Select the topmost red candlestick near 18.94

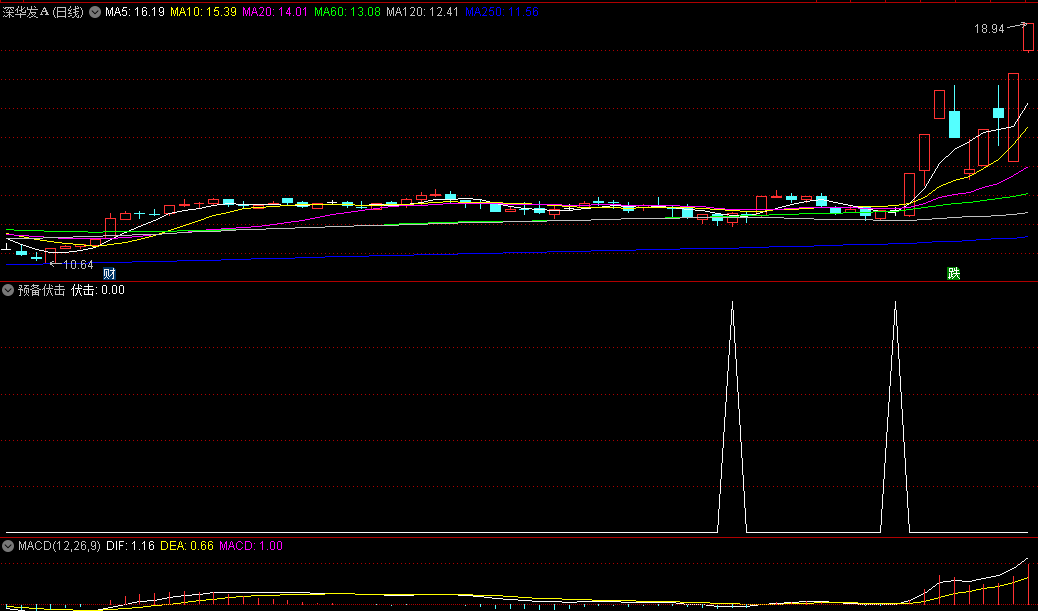(x=1027, y=37)
